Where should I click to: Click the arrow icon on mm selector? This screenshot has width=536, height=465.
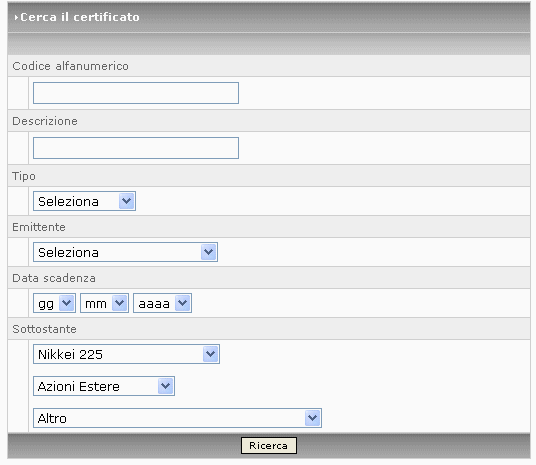(120, 303)
